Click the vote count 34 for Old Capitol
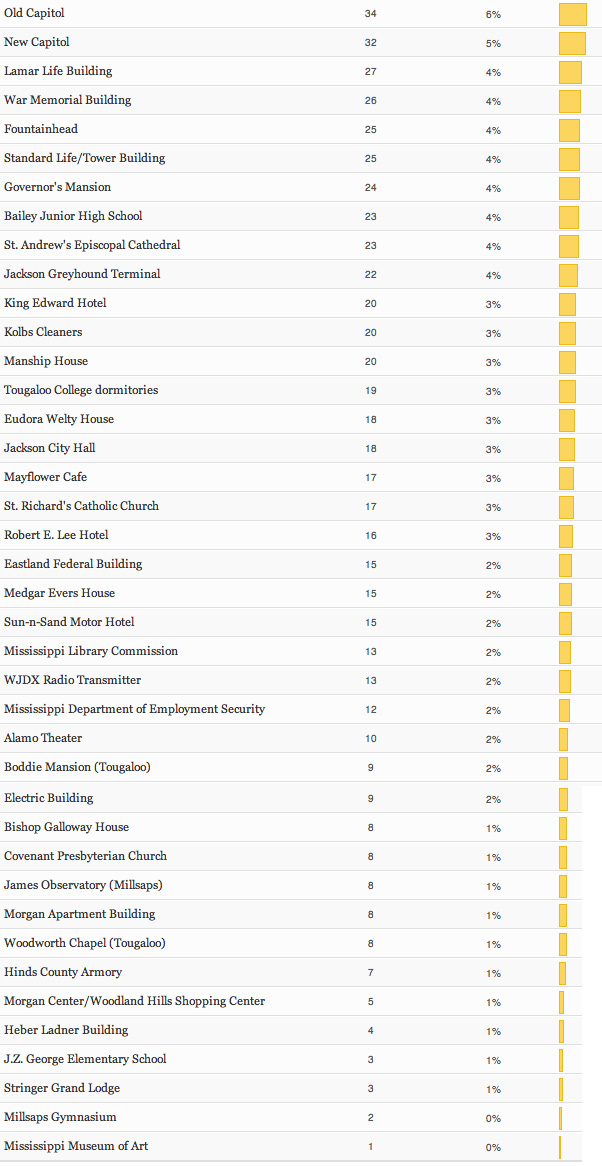The image size is (602, 1166). [x=371, y=14]
